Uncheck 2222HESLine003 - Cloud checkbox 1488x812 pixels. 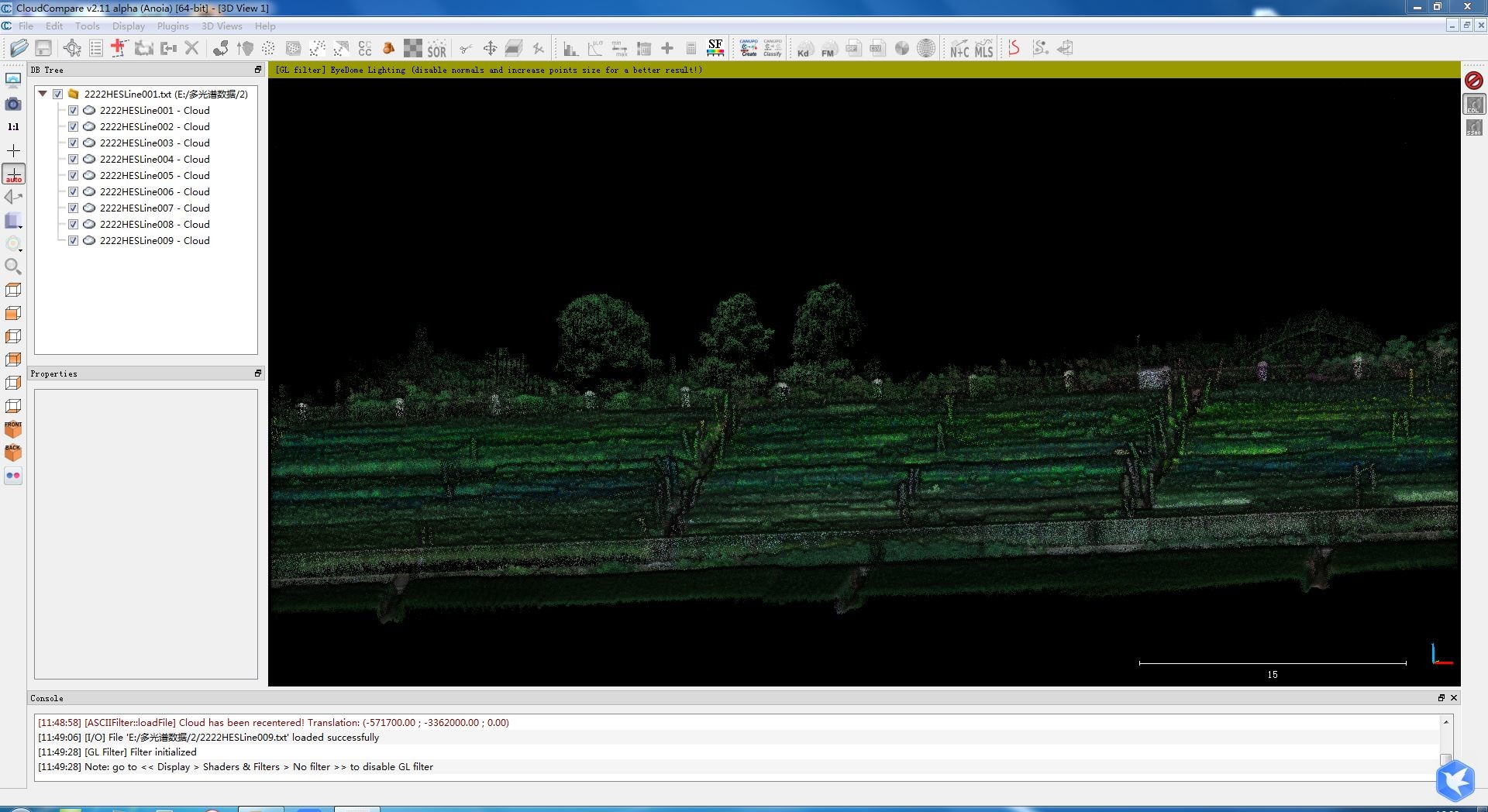click(73, 143)
